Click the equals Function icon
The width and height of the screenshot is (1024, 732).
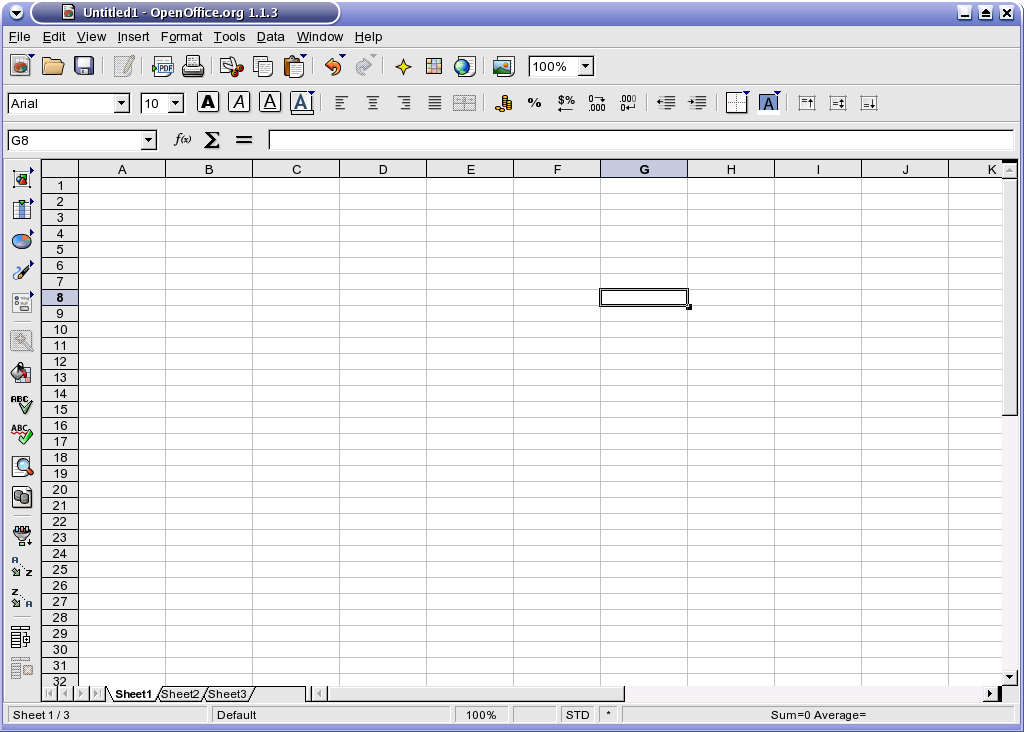[x=244, y=139]
